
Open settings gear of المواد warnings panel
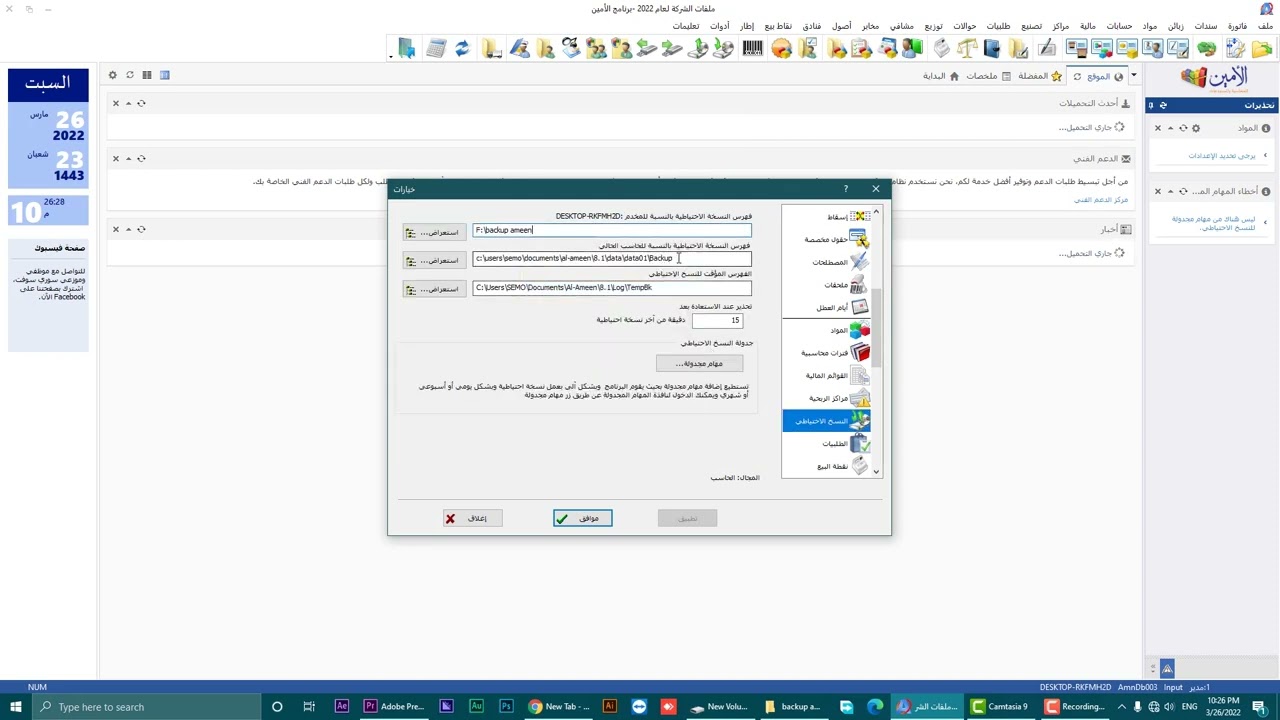click(1196, 128)
